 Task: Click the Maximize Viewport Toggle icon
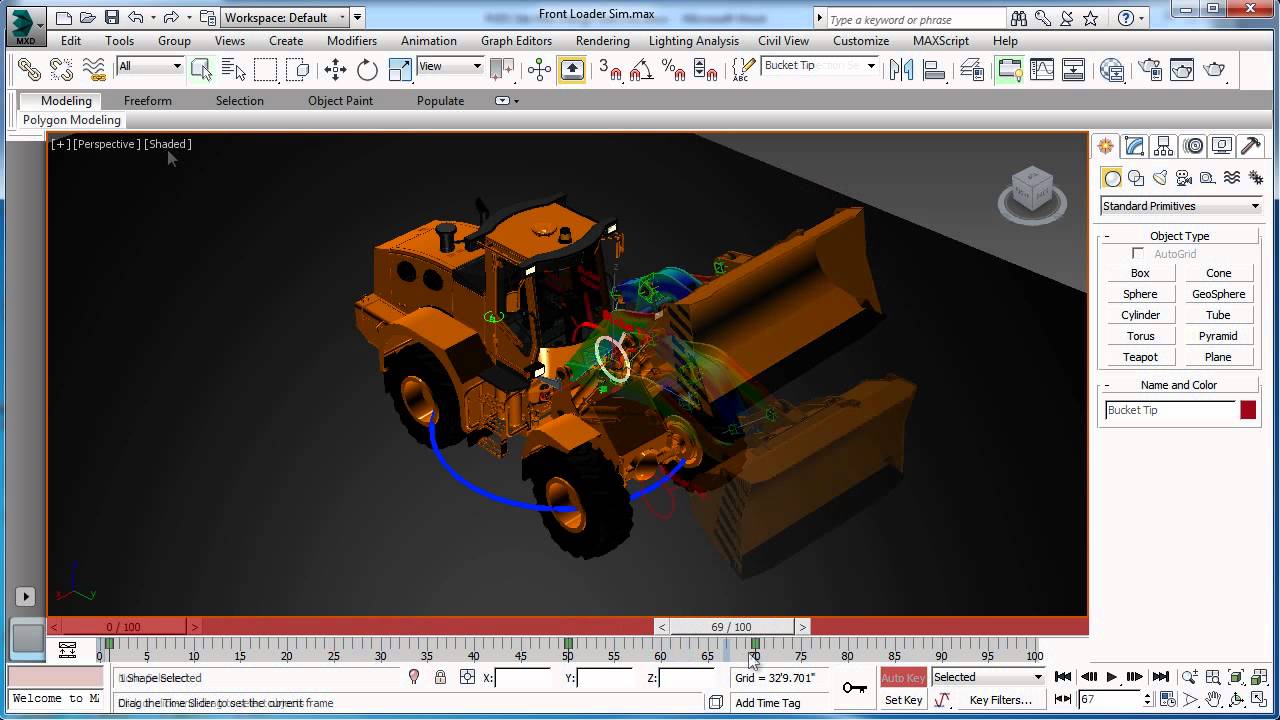1259,699
